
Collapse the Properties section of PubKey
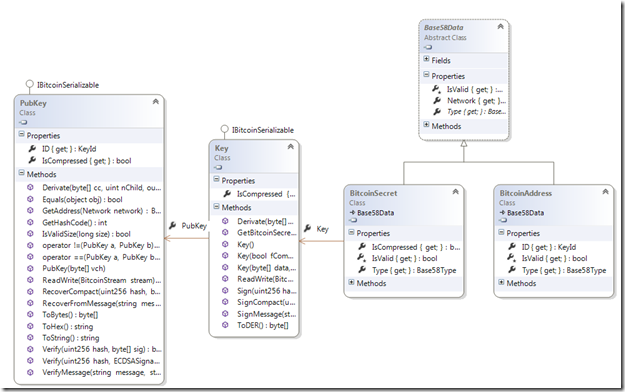(x=21, y=135)
